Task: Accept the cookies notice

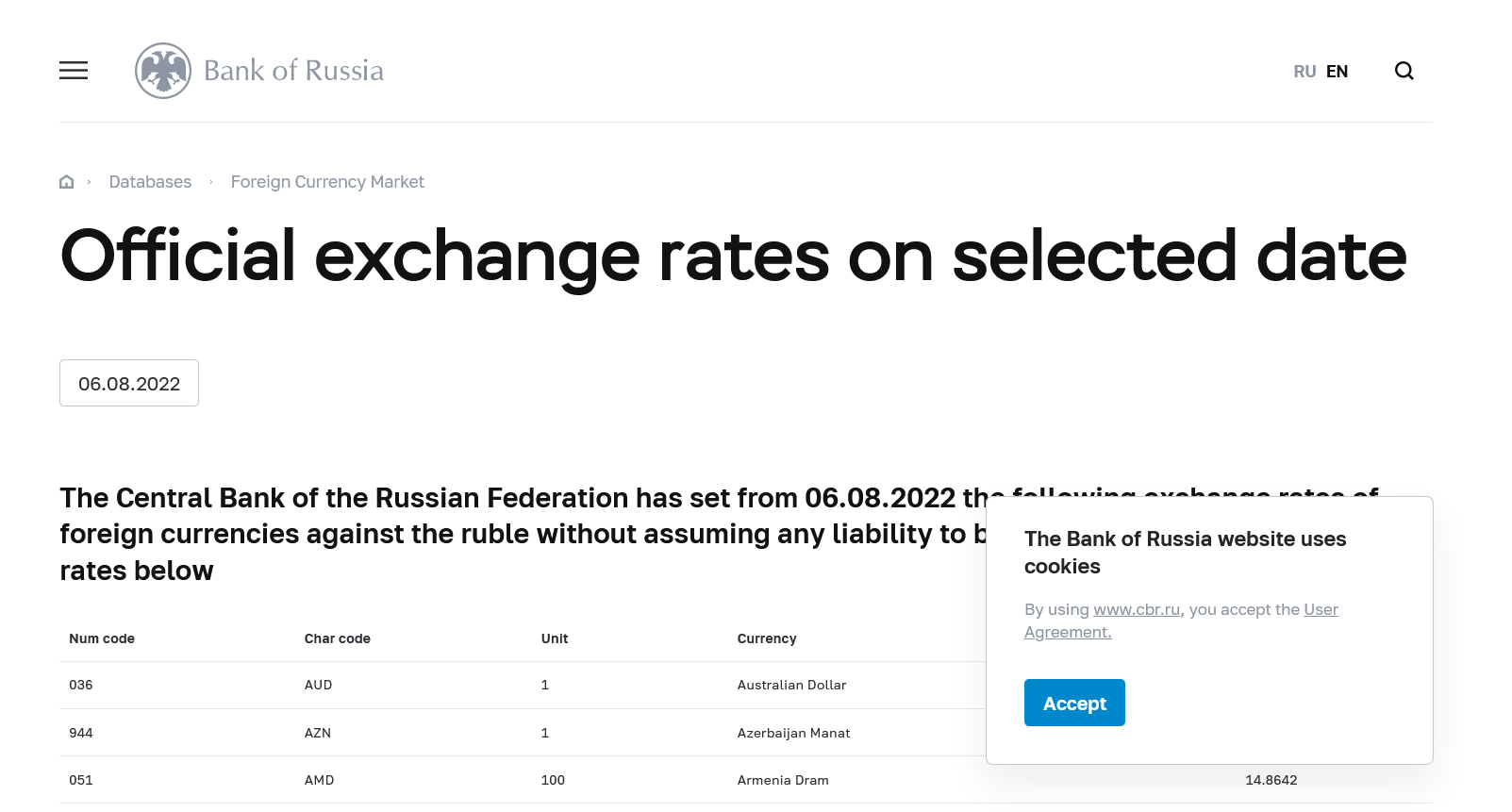Action: coord(1074,704)
